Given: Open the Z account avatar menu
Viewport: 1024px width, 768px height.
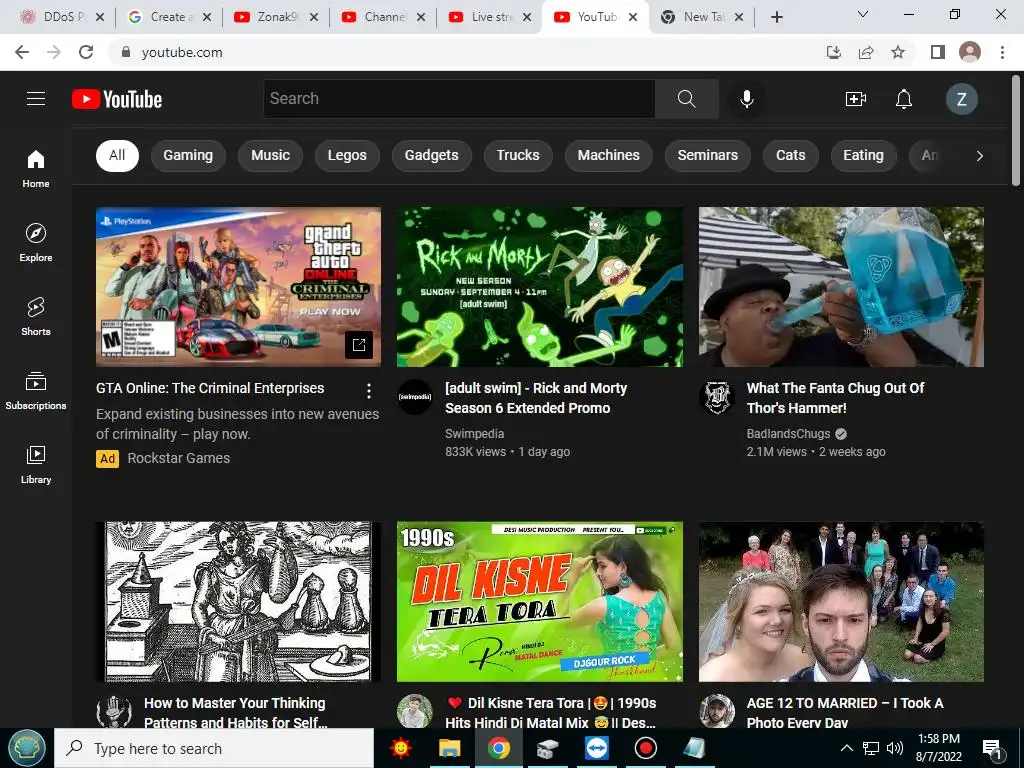Looking at the screenshot, I should 961,99.
